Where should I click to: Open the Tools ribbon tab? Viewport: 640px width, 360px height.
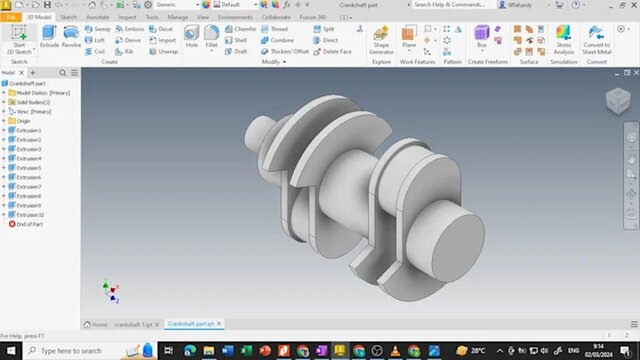tap(152, 17)
